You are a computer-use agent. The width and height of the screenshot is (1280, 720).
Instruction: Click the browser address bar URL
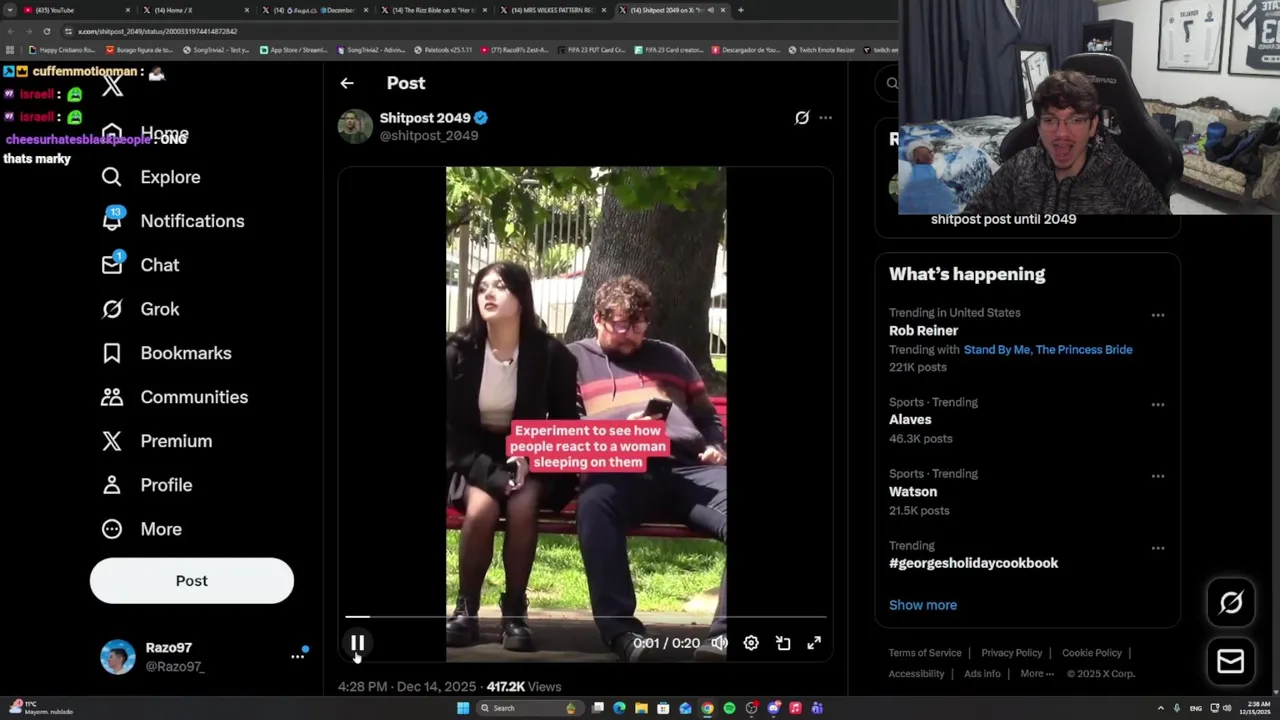[157, 31]
